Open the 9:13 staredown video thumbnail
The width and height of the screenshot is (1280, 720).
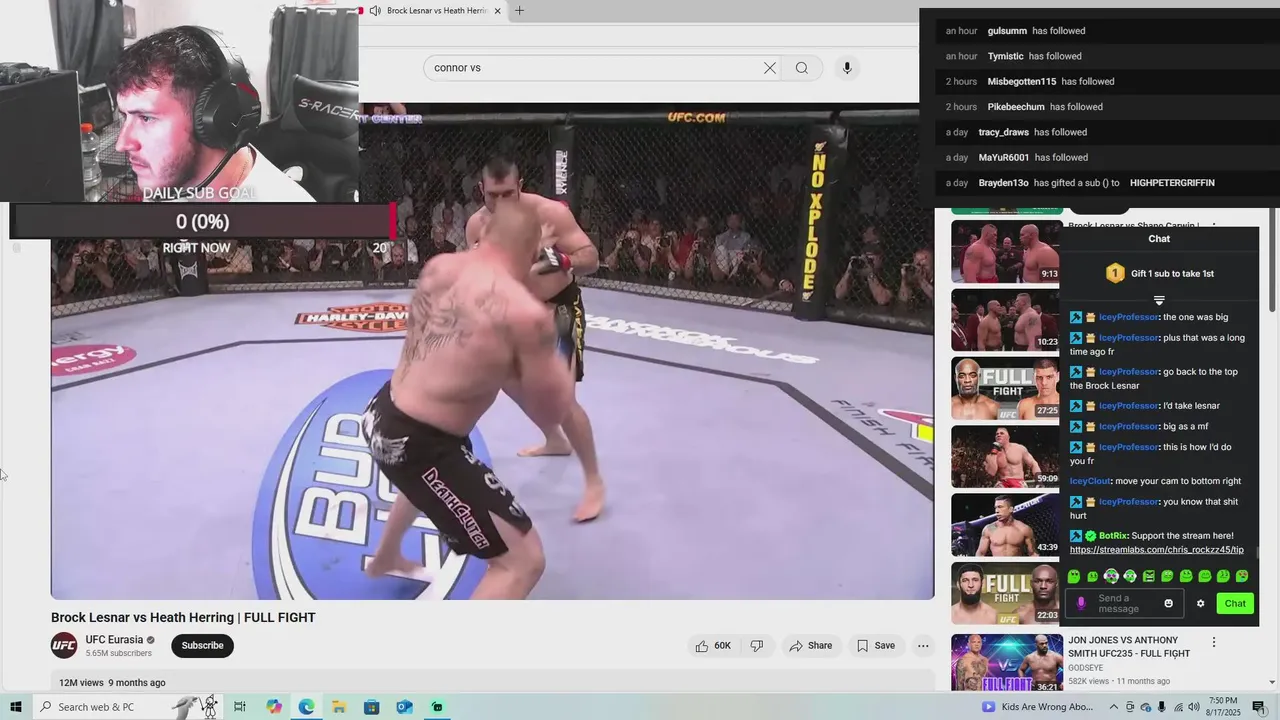click(1005, 251)
